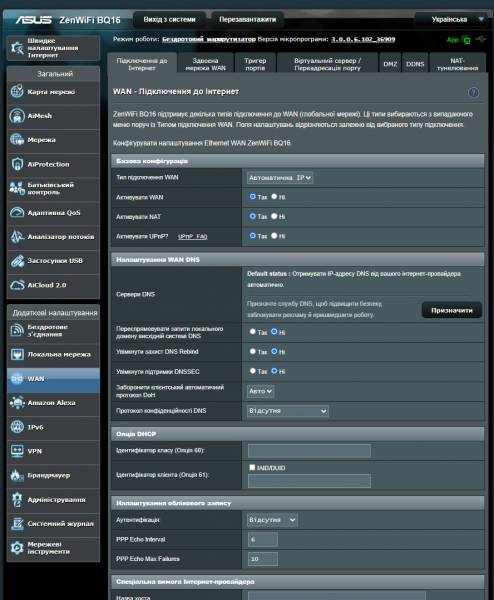Open the Мережеві інструменти icon
494x600 pixels.
pyautogui.click(x=17, y=548)
